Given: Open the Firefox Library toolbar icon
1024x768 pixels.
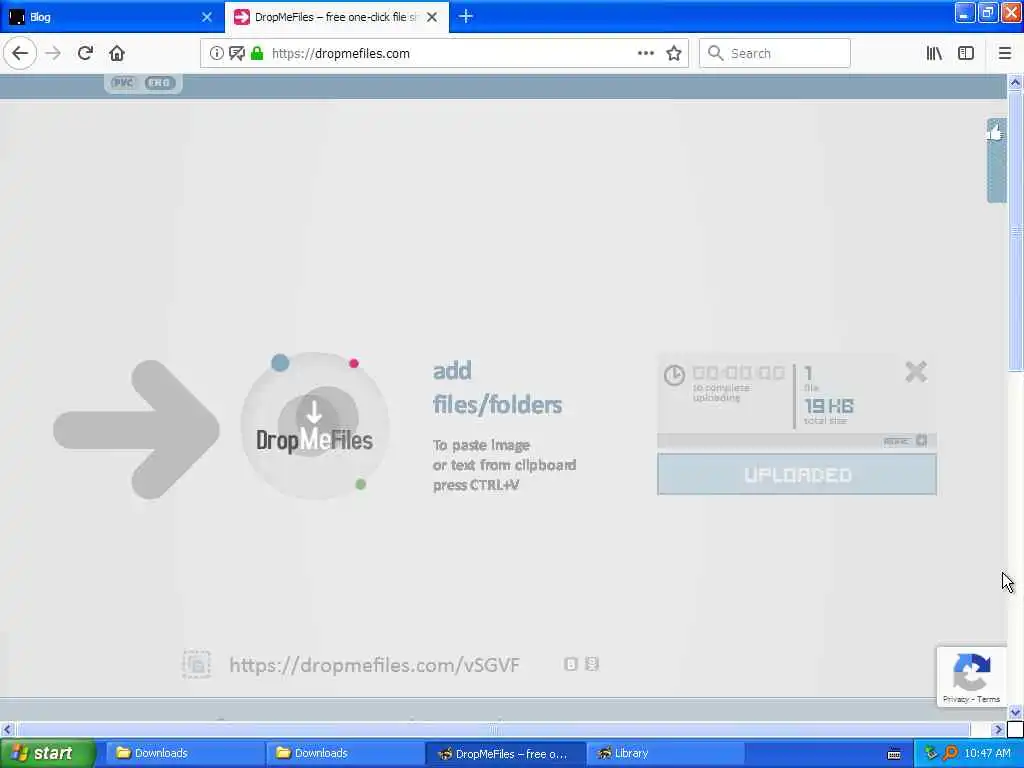Looking at the screenshot, I should click(934, 54).
